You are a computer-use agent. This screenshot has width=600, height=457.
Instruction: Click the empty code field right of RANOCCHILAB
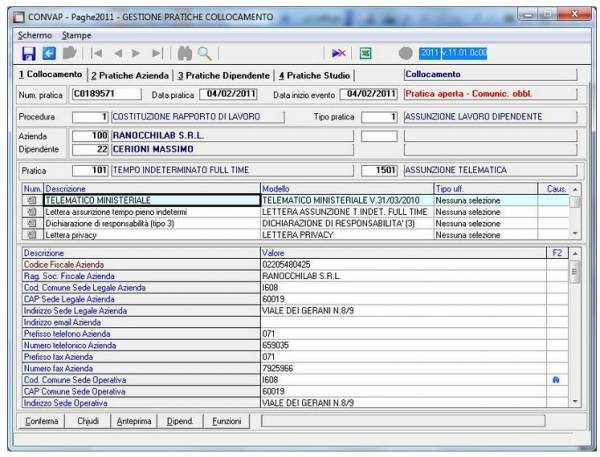[x=379, y=136]
